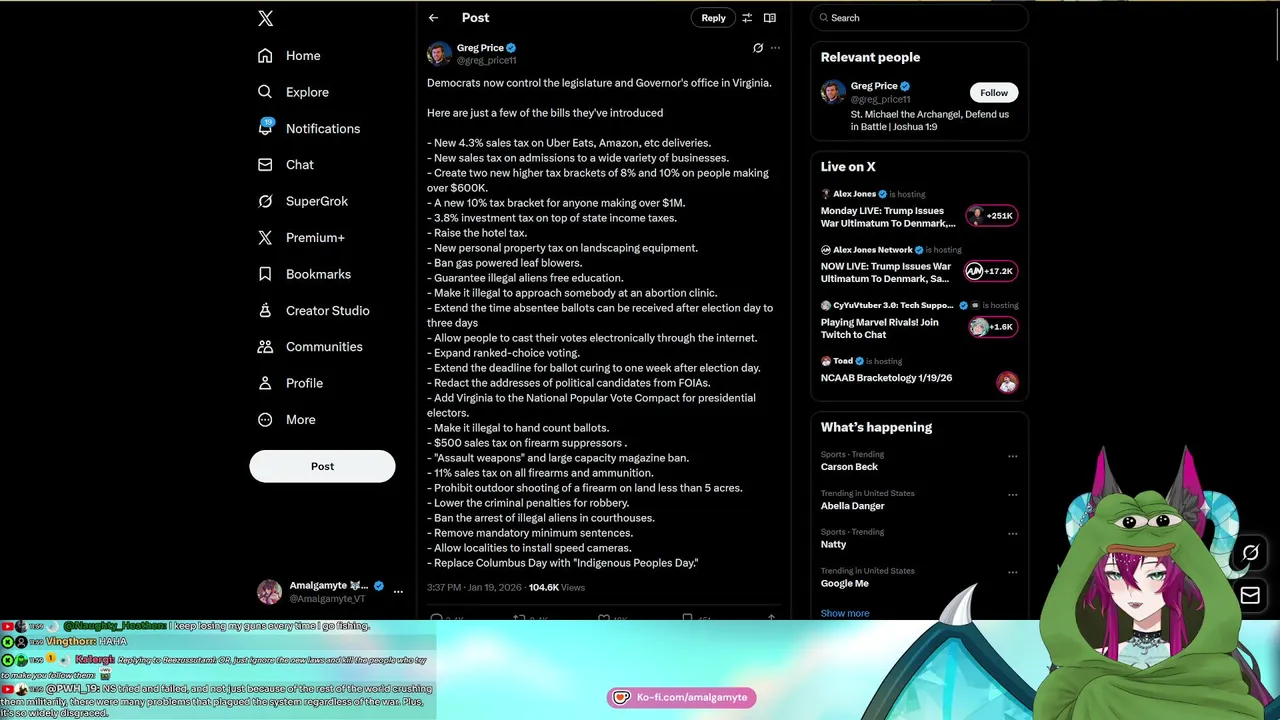1280x720 pixels.
Task: Open Greg Price avatar in Relevant people
Action: tap(833, 92)
